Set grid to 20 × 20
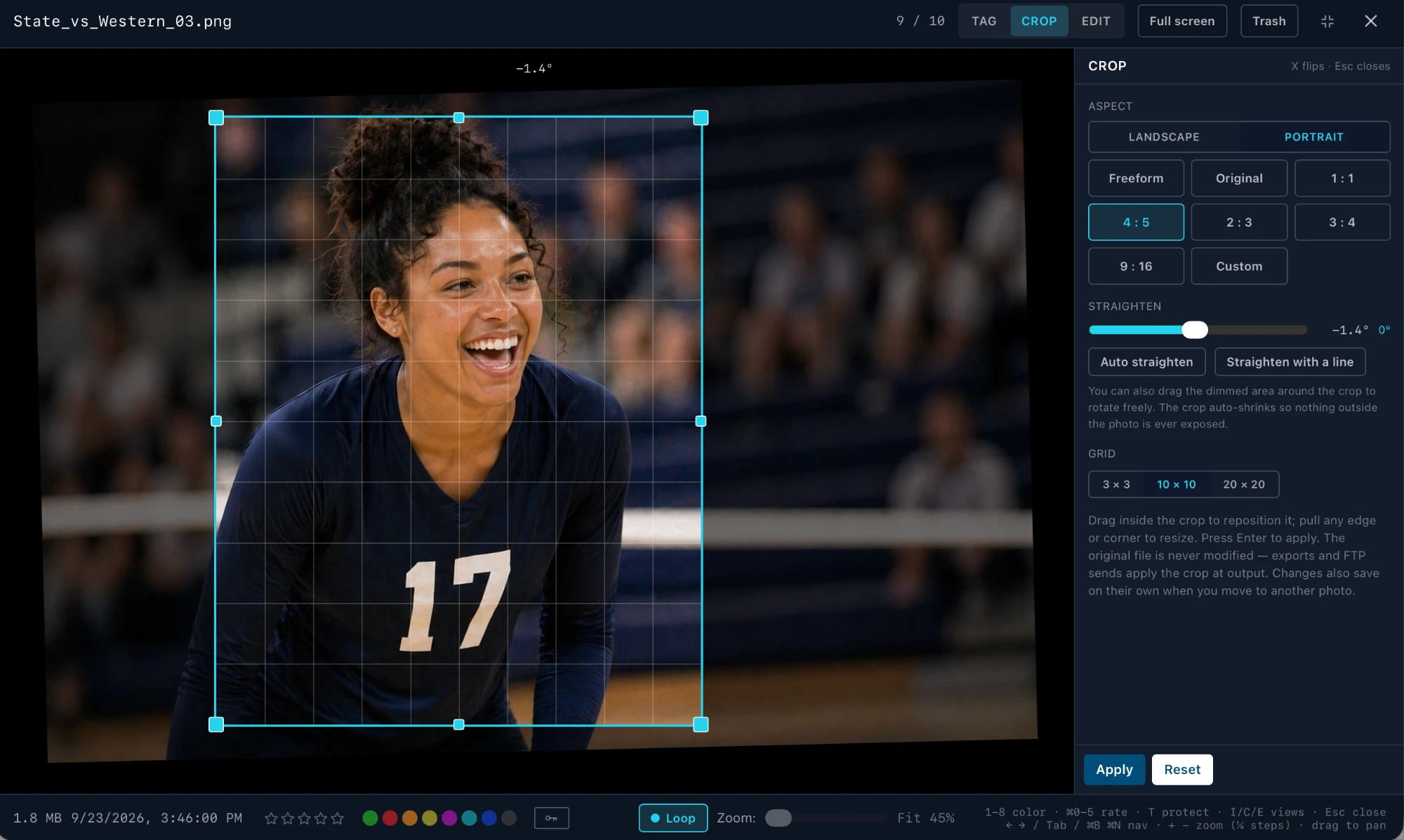The image size is (1404, 840). pyautogui.click(x=1243, y=484)
